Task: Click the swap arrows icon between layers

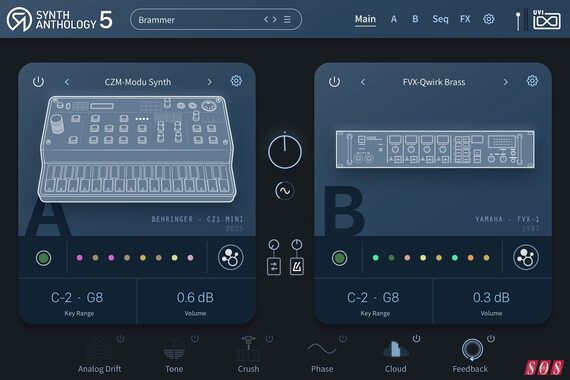Action: point(274,267)
